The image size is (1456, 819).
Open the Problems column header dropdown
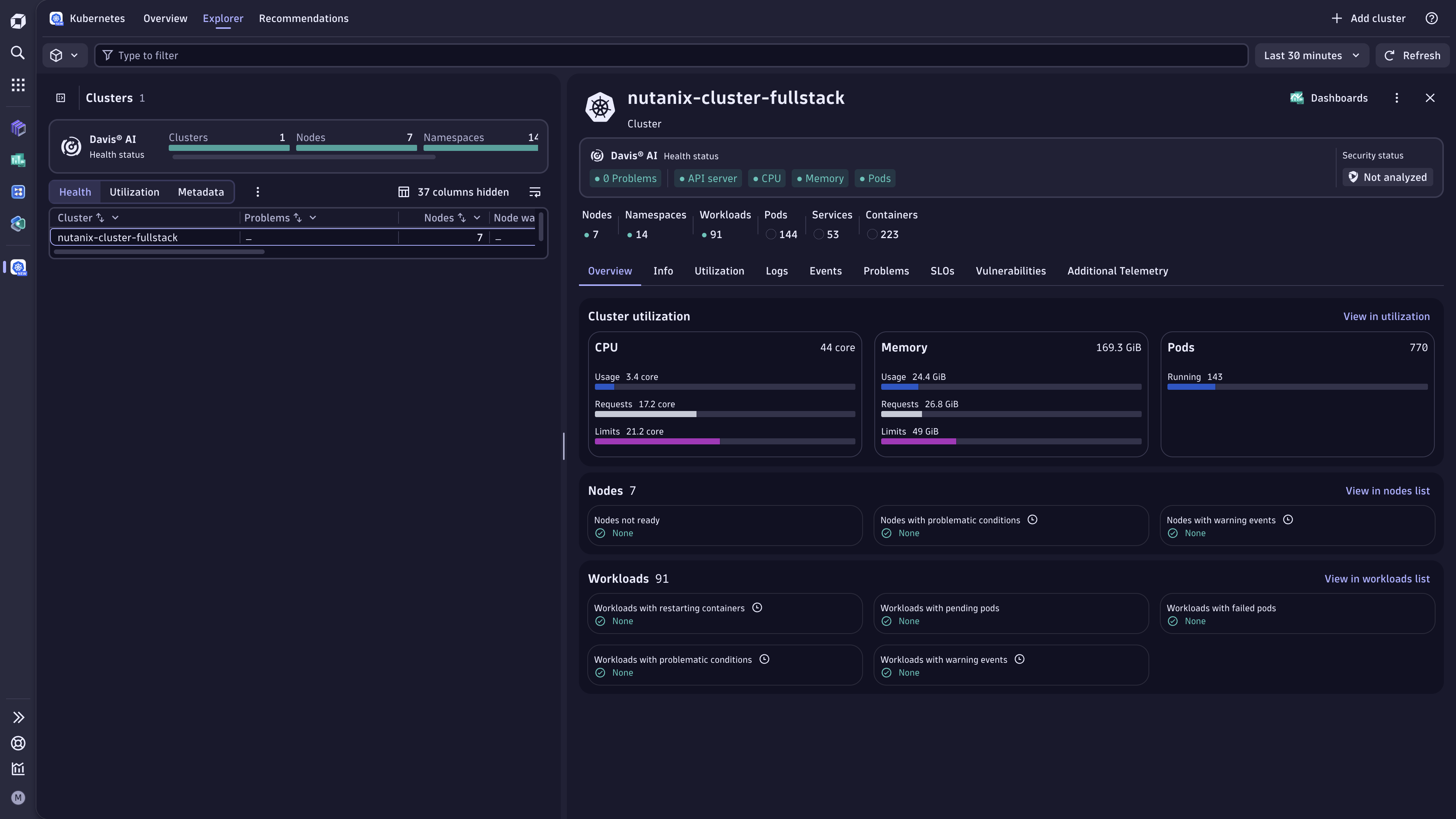[312, 218]
